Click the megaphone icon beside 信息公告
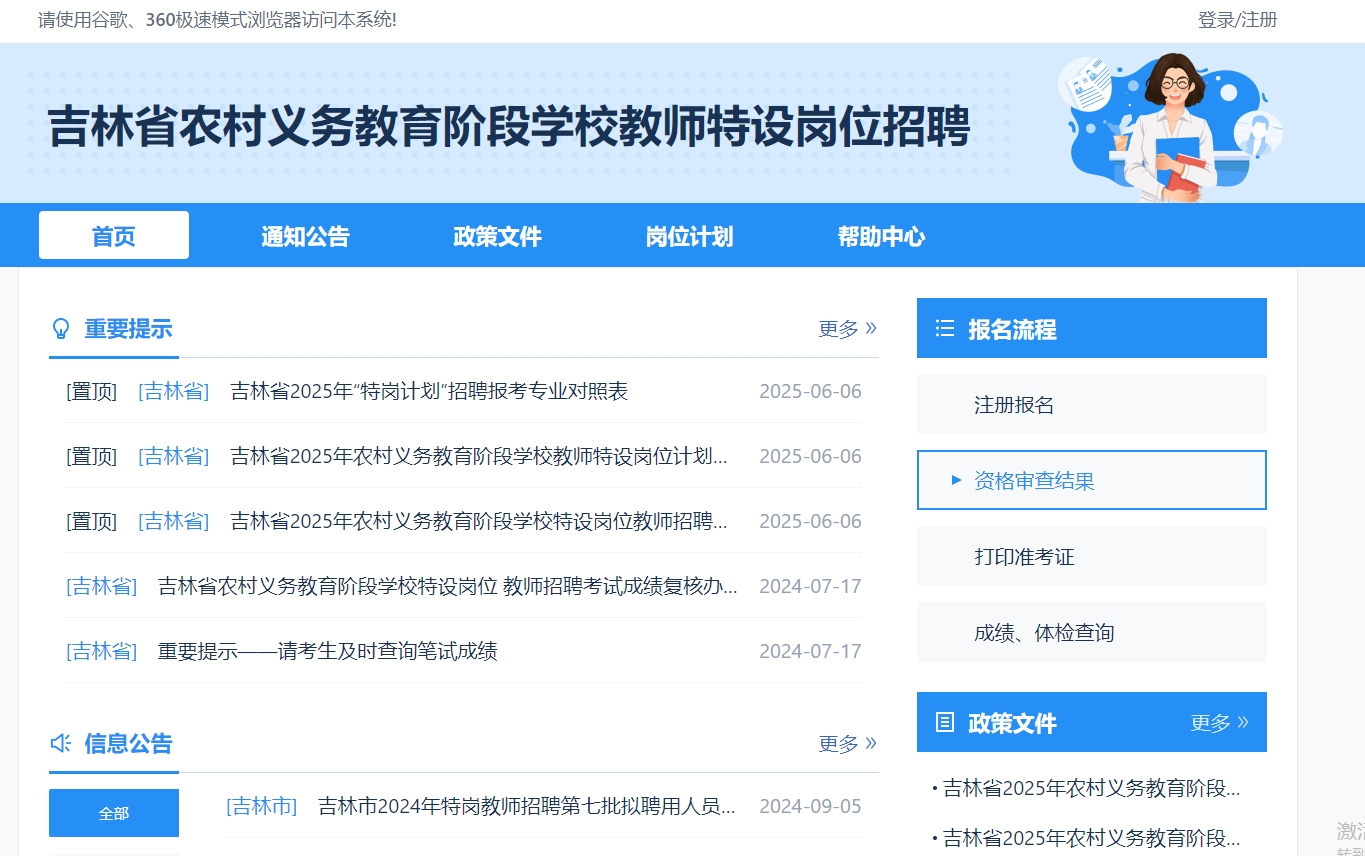Screen dimensions: 1365x856 pyautogui.click(x=60, y=743)
